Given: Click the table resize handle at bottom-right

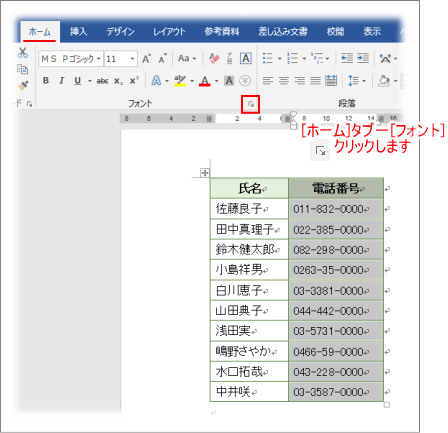Looking at the screenshot, I should coord(387,405).
